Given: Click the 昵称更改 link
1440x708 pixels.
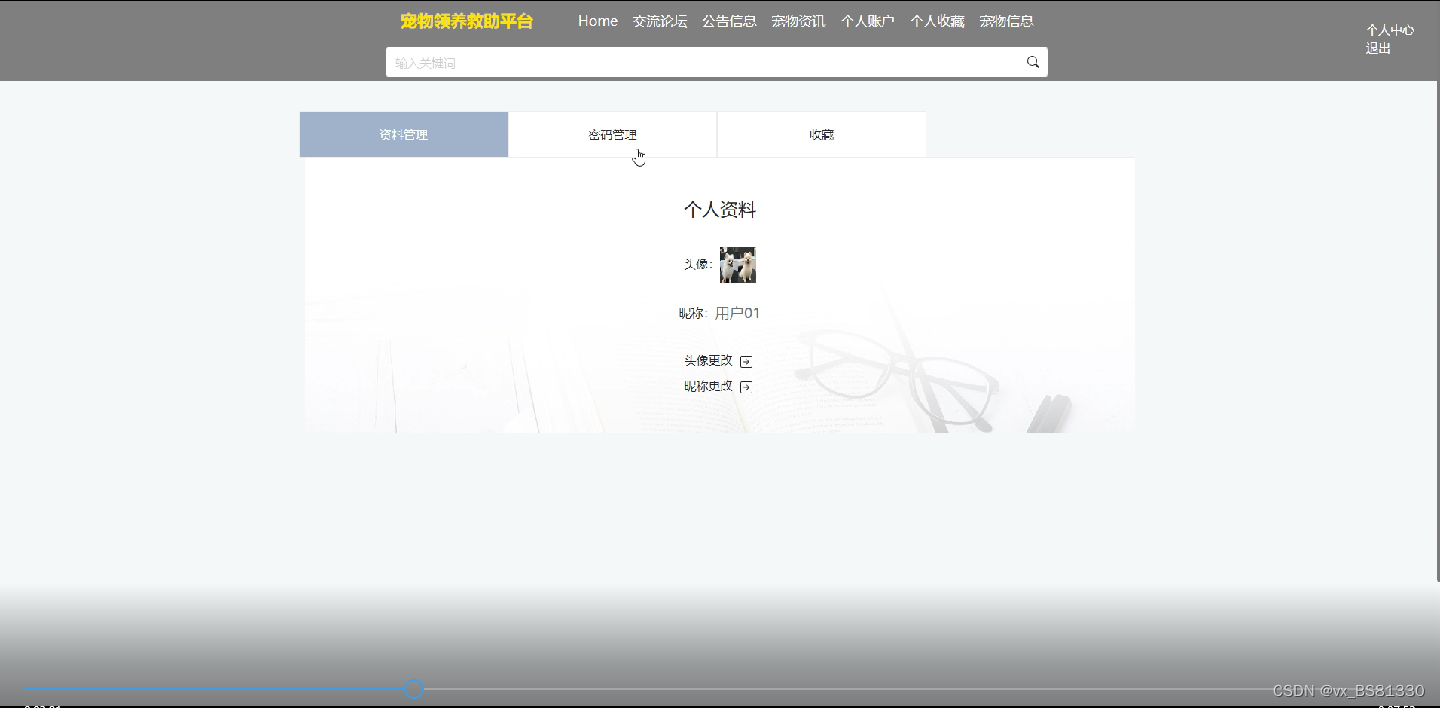Looking at the screenshot, I should [x=708, y=386].
